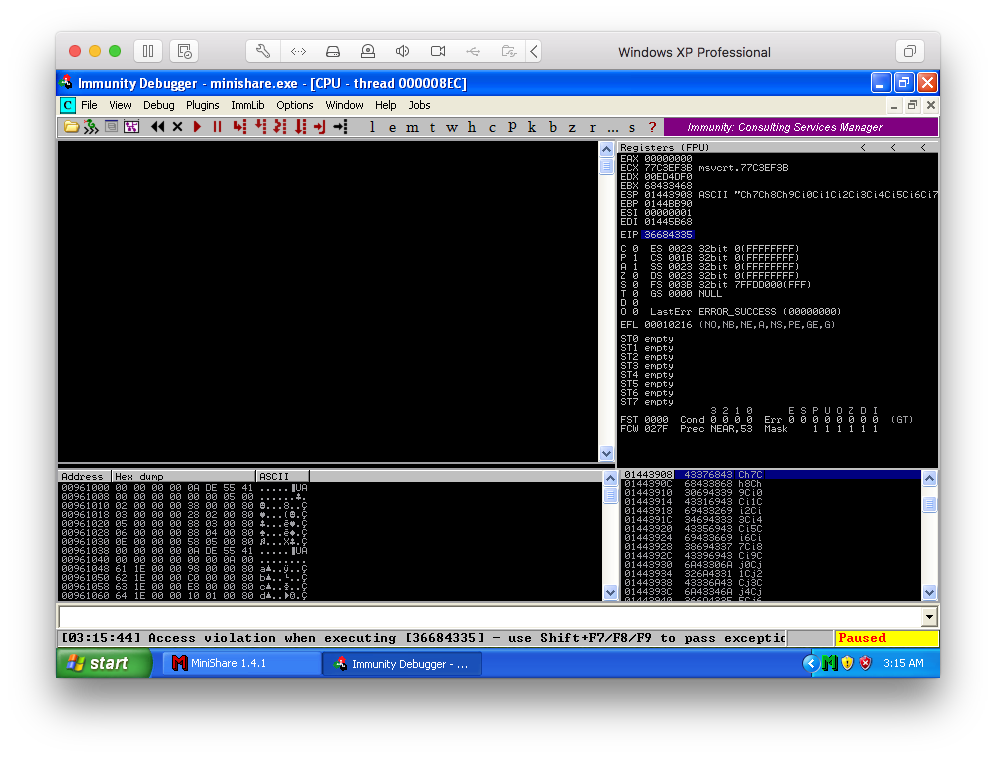The image size is (996, 758).
Task: Open the Plugins menu
Action: [x=202, y=105]
